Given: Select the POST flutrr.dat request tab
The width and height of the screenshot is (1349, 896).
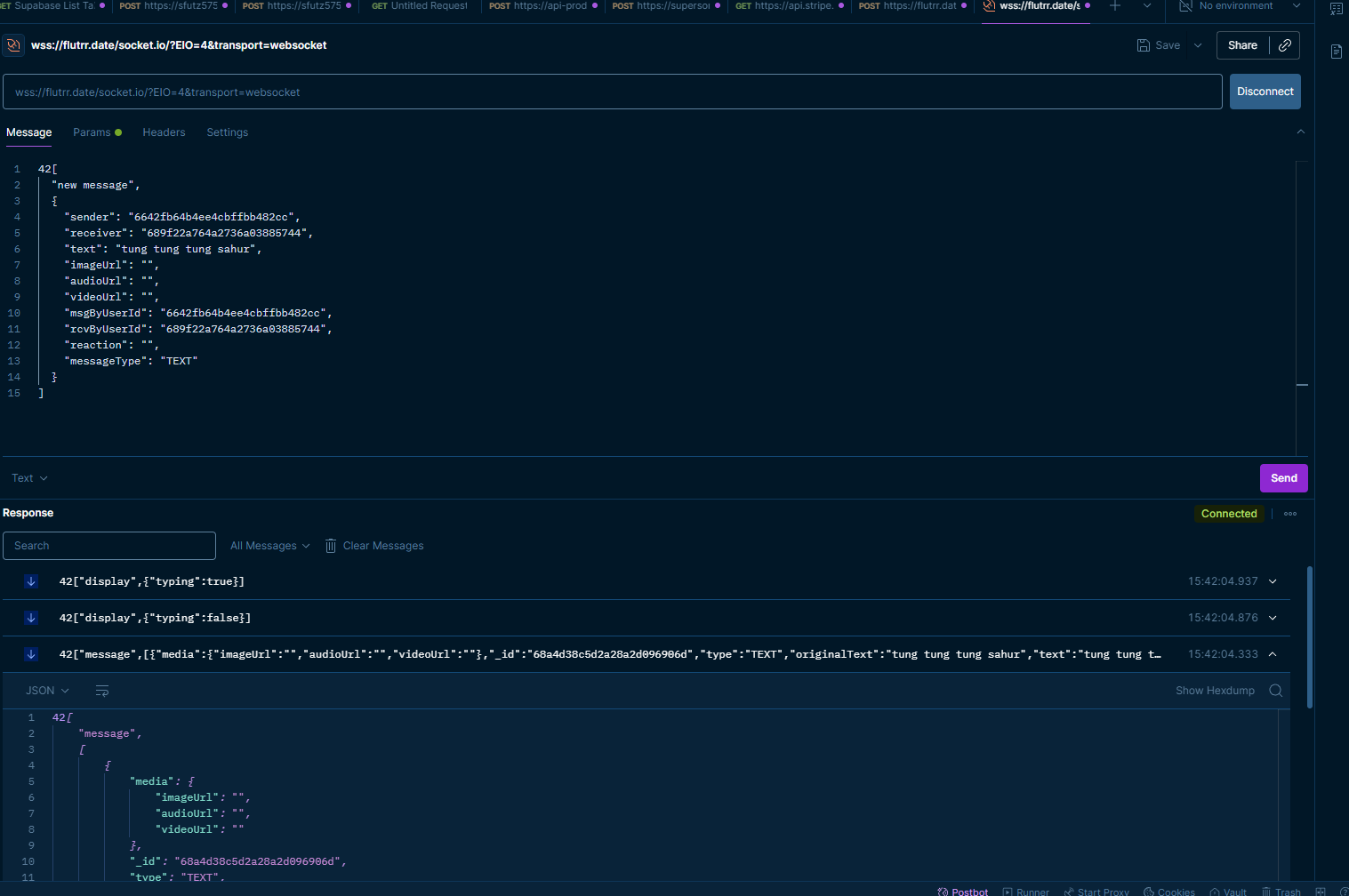Looking at the screenshot, I should (x=912, y=6).
